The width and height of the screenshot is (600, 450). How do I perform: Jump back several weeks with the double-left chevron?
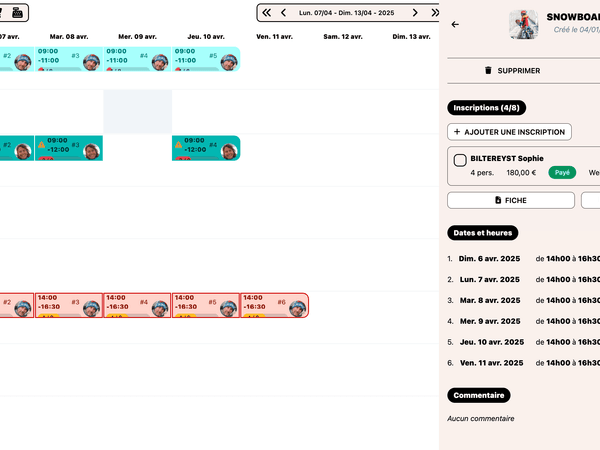pyautogui.click(x=267, y=13)
